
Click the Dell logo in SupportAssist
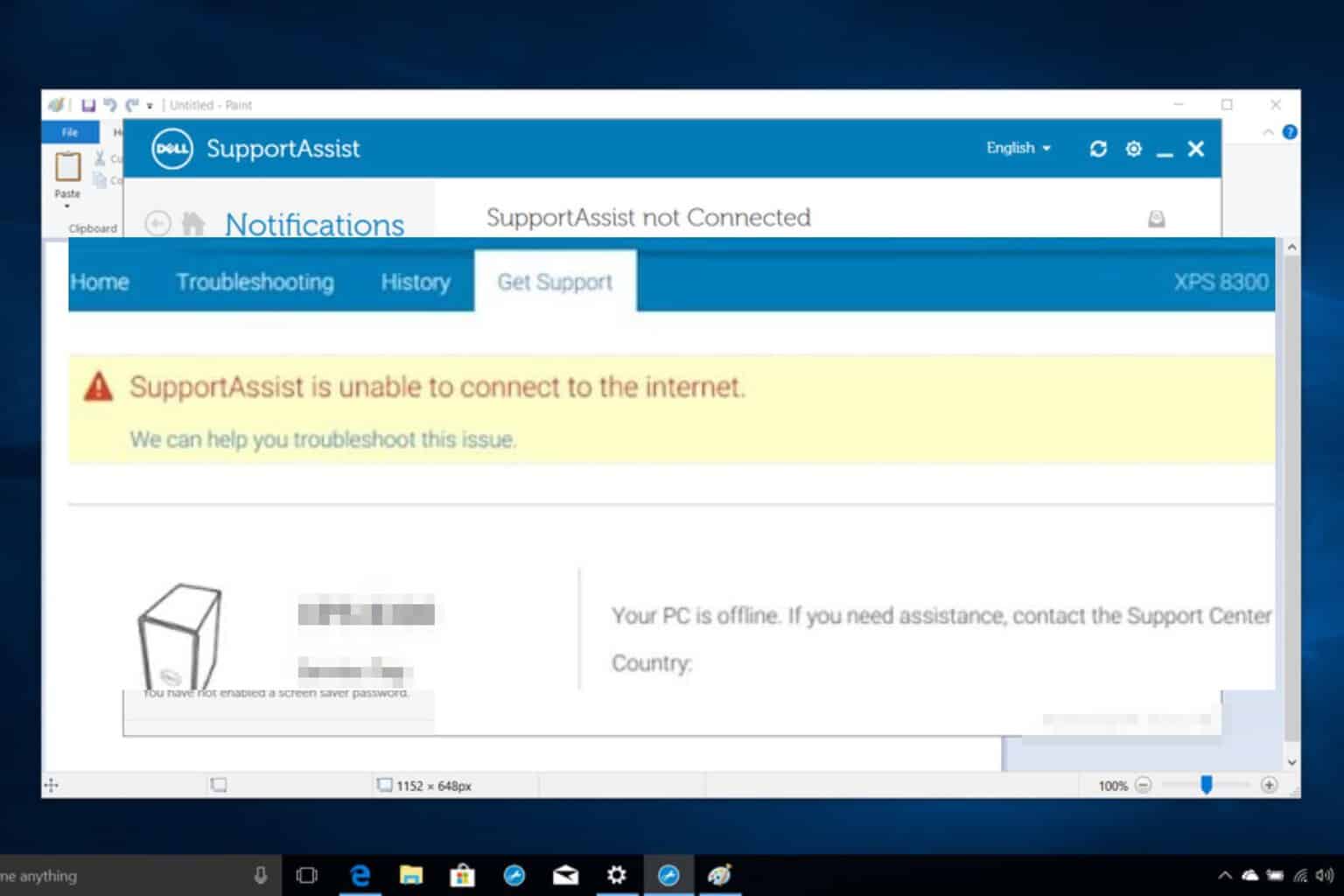point(171,149)
